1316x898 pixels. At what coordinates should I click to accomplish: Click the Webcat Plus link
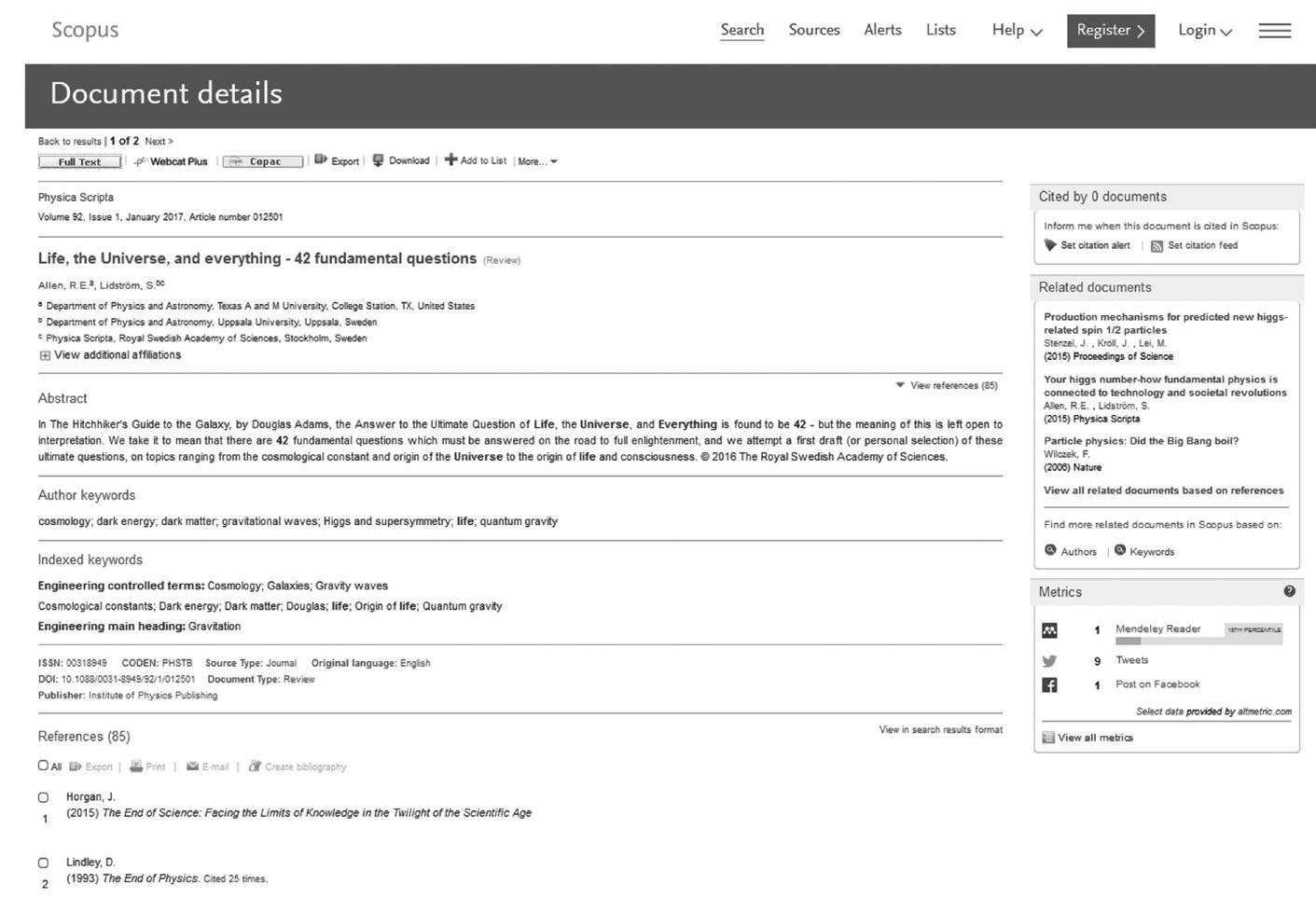172,161
